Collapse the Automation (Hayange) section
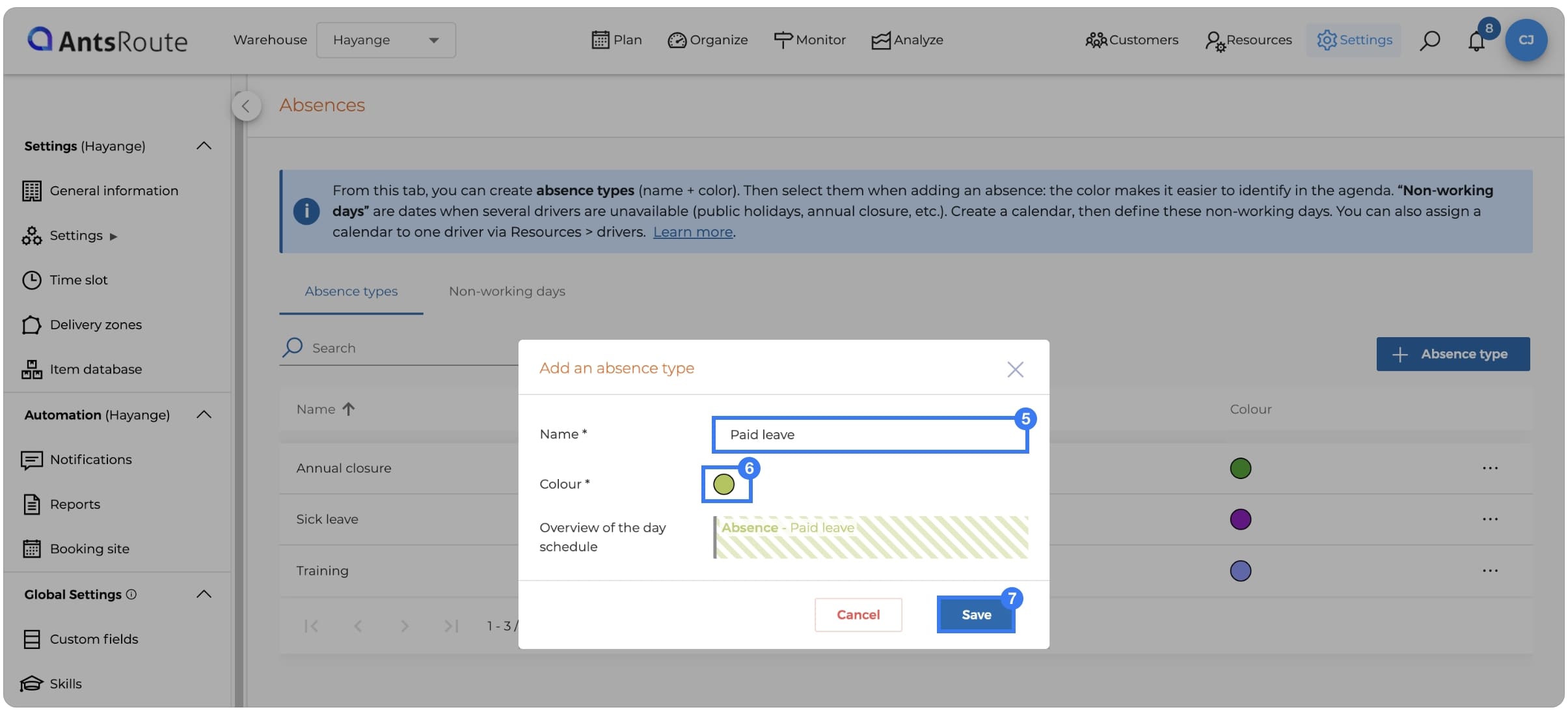 click(204, 415)
